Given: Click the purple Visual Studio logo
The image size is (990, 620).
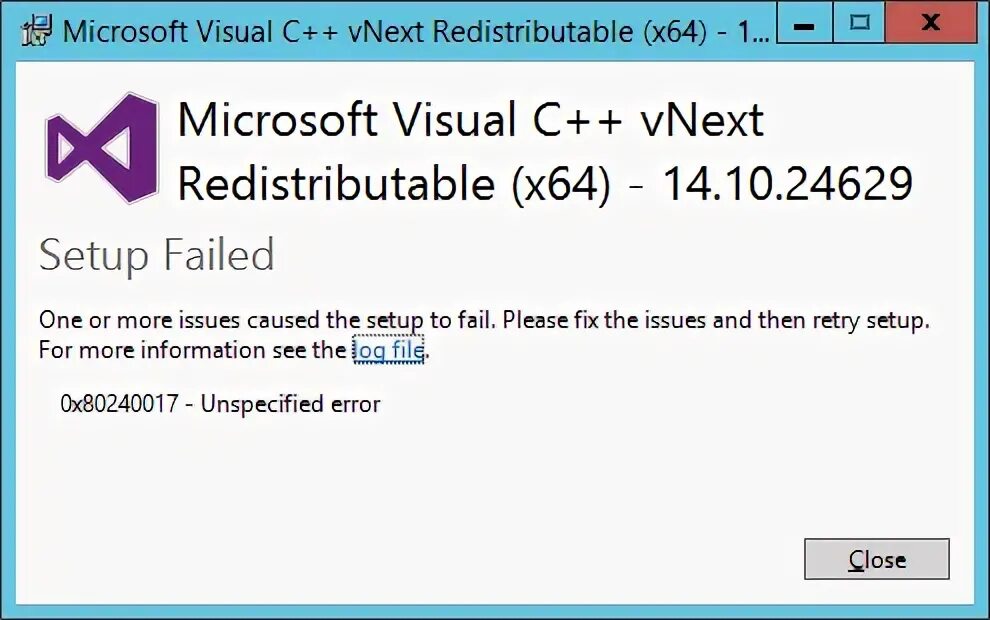Looking at the screenshot, I should click(x=102, y=148).
